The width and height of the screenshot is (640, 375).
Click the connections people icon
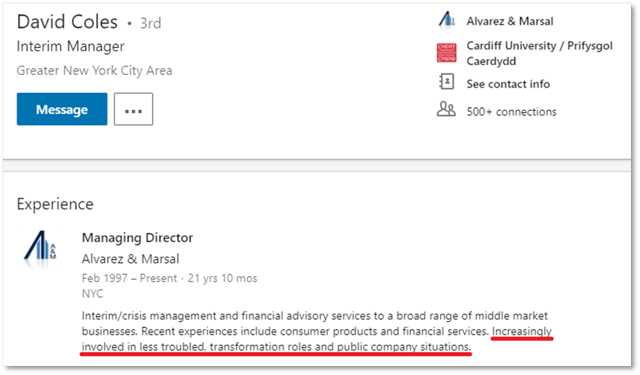pos(446,109)
